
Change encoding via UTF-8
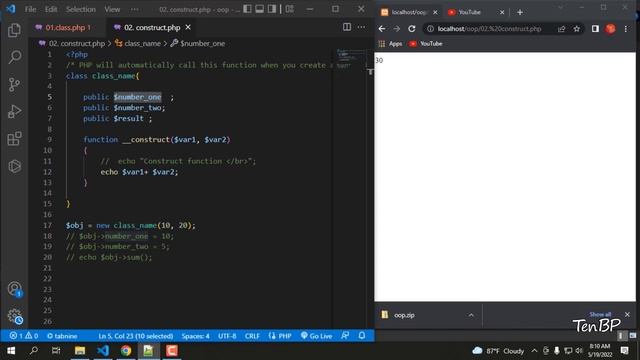(227, 336)
